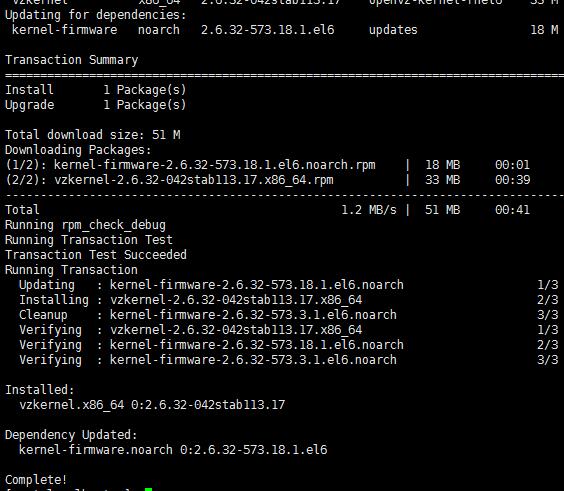Viewport: 564px width, 491px height.
Task: Click the kernel-firmware rpm download line (1/2)
Action: pyautogui.click(x=268, y=165)
